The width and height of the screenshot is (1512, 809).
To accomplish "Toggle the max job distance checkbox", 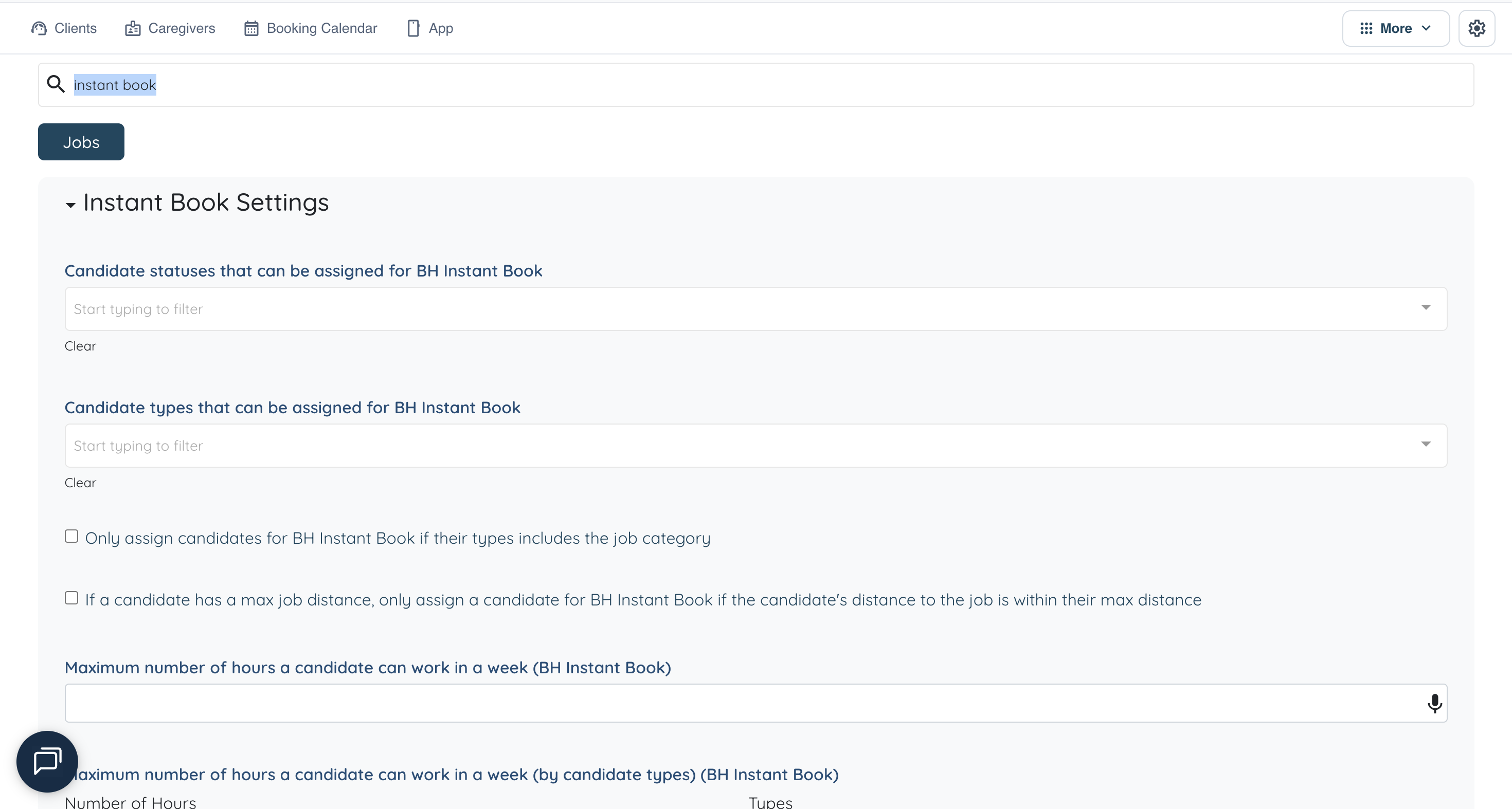I will (71, 598).
